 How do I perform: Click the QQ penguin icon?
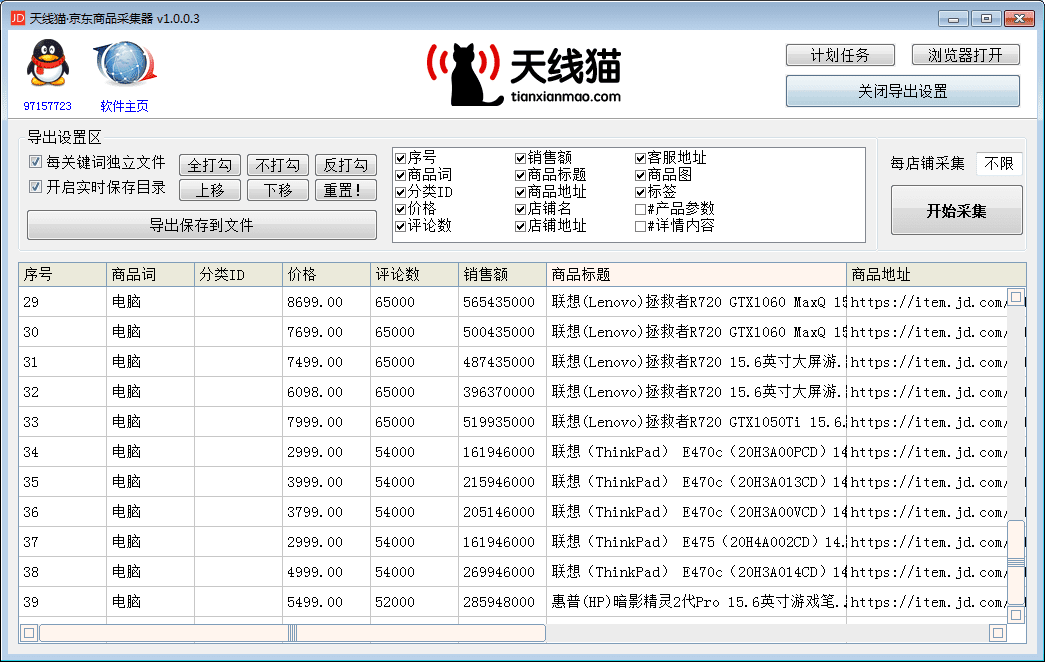pyautogui.click(x=47, y=62)
